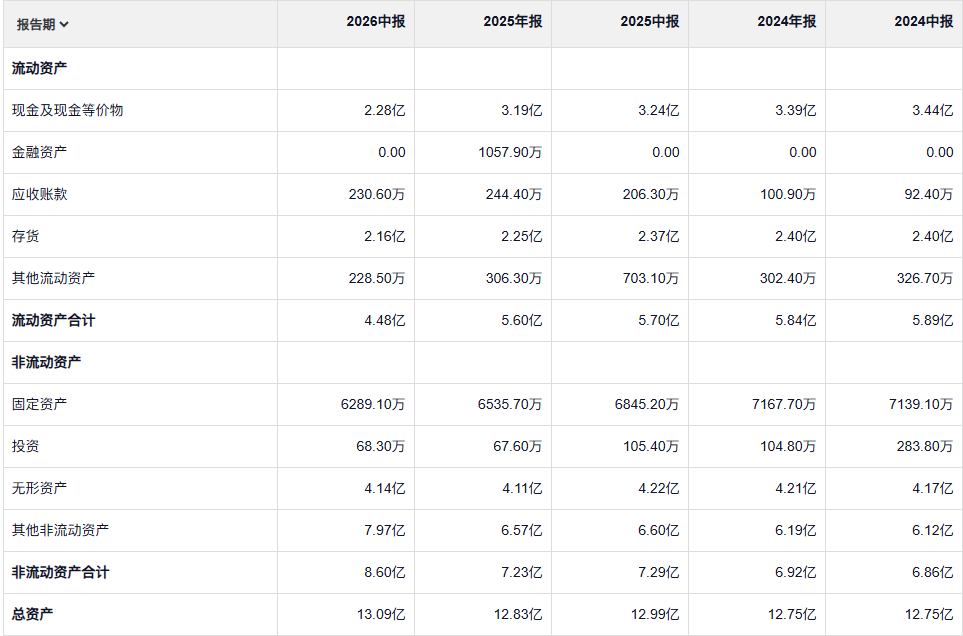This screenshot has height=636, width=963.
Task: Select the 固定资产 row label
Action: tap(40, 404)
